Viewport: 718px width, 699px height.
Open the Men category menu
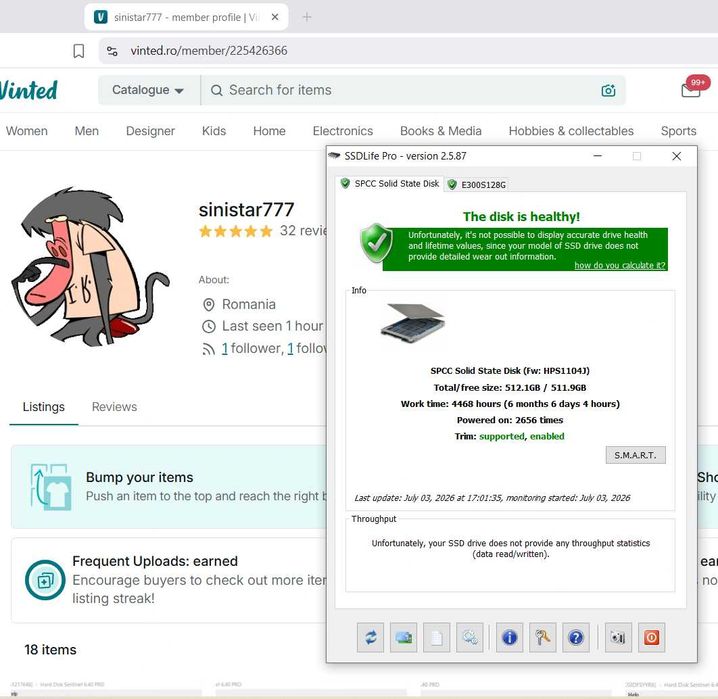[87, 131]
